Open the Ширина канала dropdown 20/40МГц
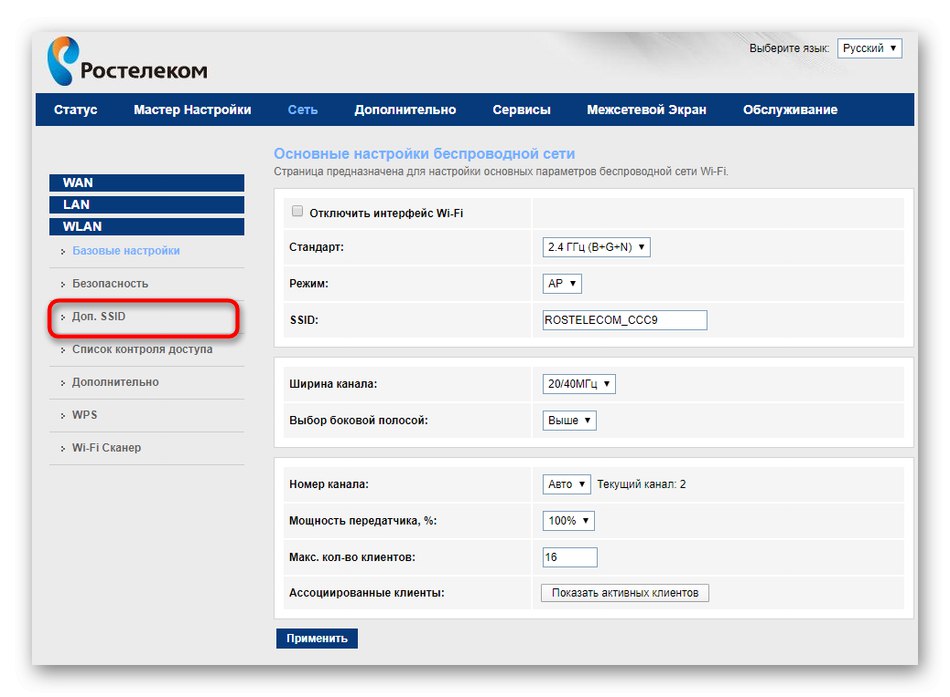This screenshot has height=697, width=950. click(579, 384)
